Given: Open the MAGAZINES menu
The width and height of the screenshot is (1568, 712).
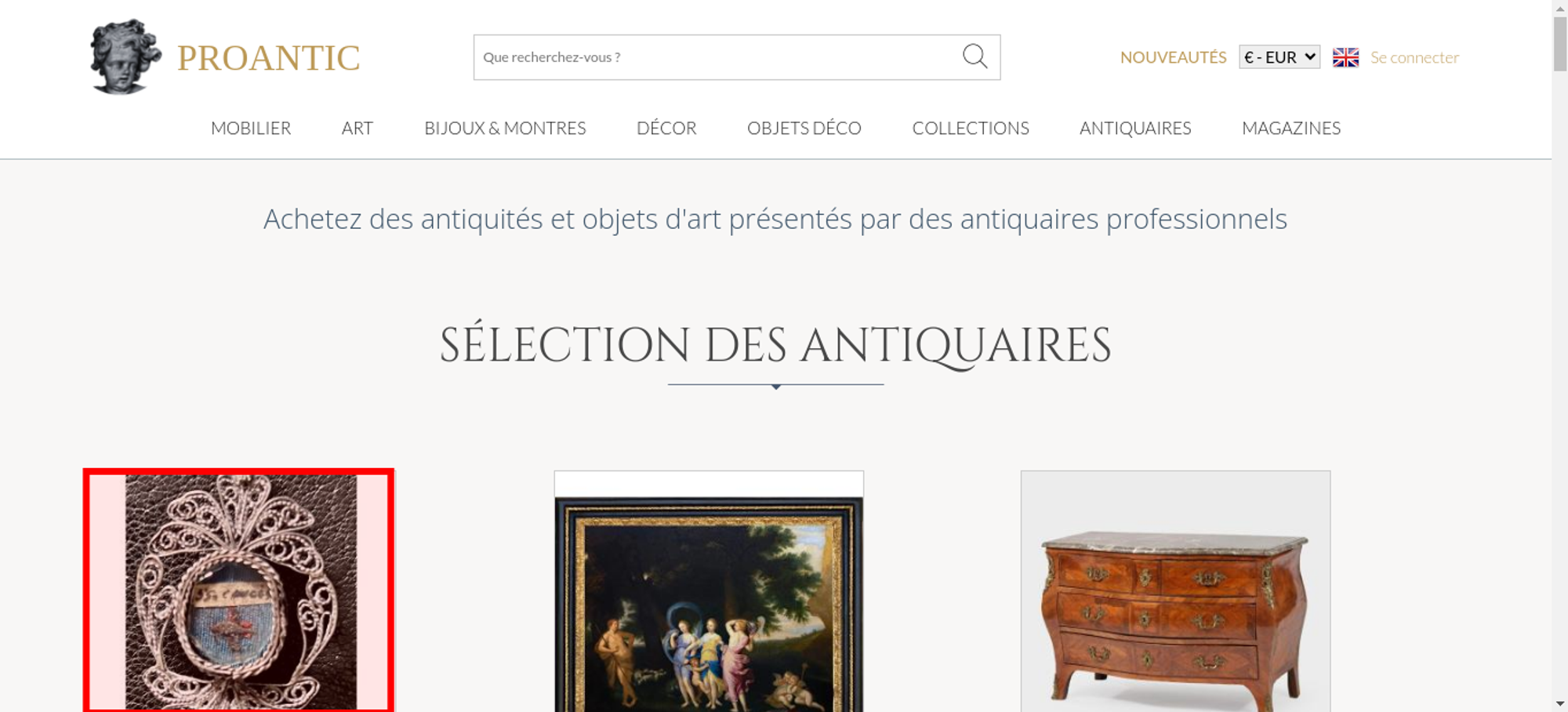Looking at the screenshot, I should 1291,128.
